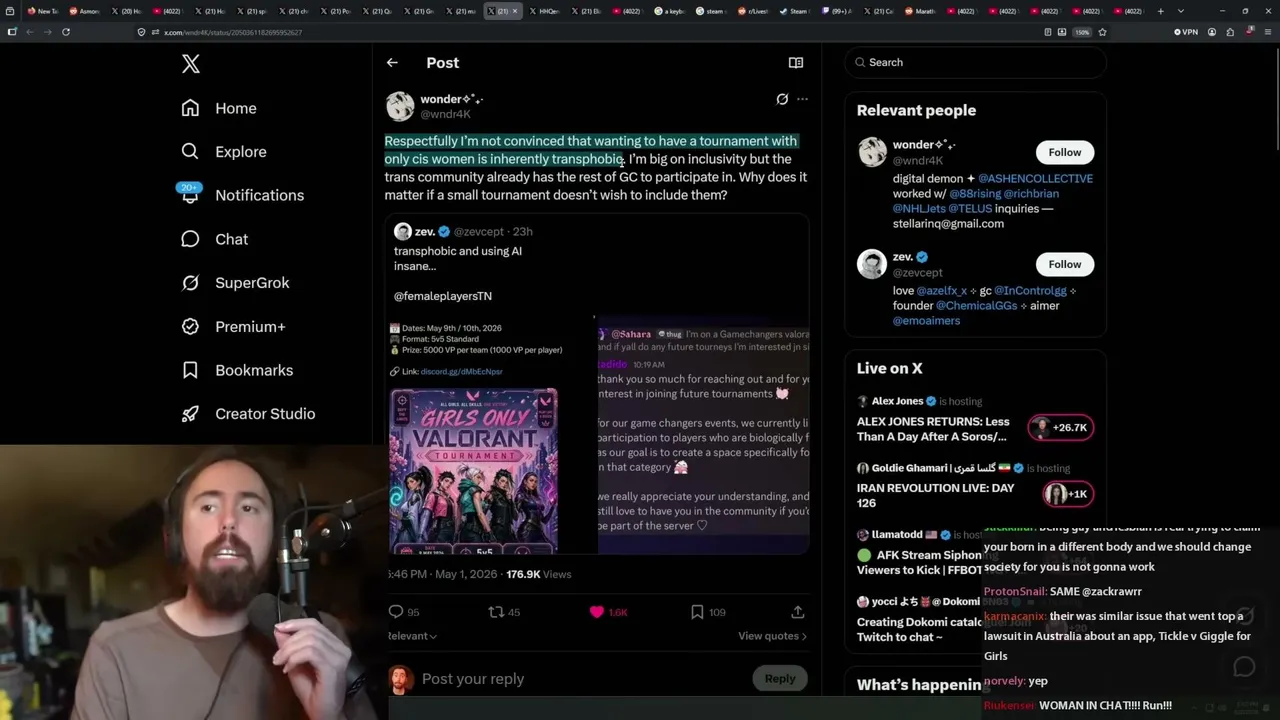The height and width of the screenshot is (720, 1280).
Task: Click the X logo in the sidebar
Action: [x=191, y=65]
